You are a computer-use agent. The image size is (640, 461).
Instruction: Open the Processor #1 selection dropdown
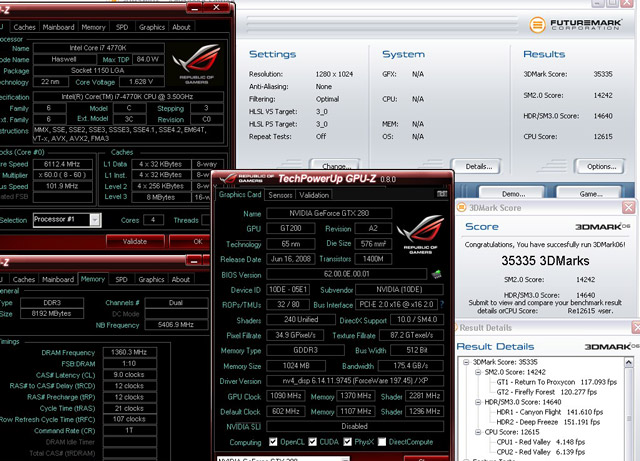(x=95, y=220)
